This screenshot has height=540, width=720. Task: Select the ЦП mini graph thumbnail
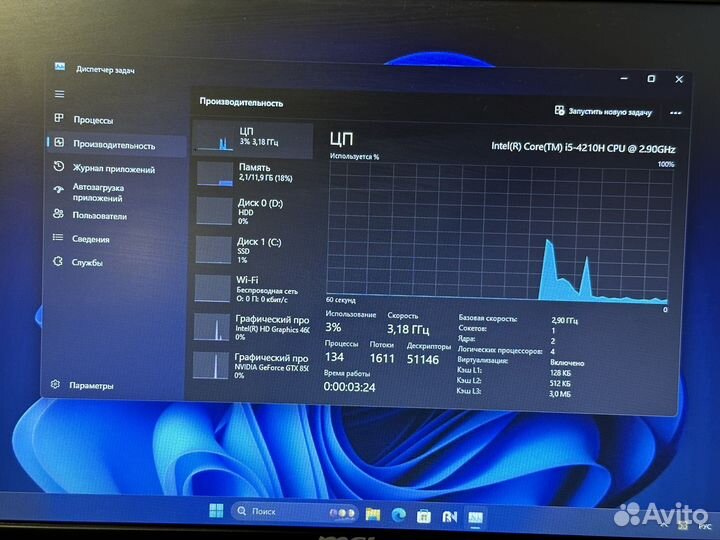(x=215, y=138)
